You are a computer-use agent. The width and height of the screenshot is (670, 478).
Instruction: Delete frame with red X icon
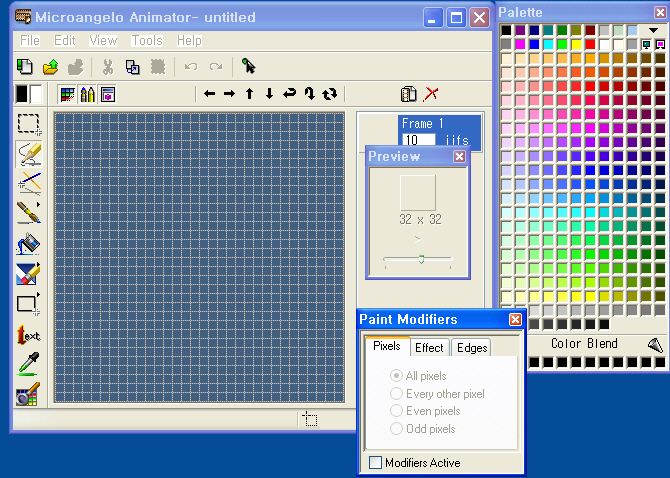(x=431, y=94)
